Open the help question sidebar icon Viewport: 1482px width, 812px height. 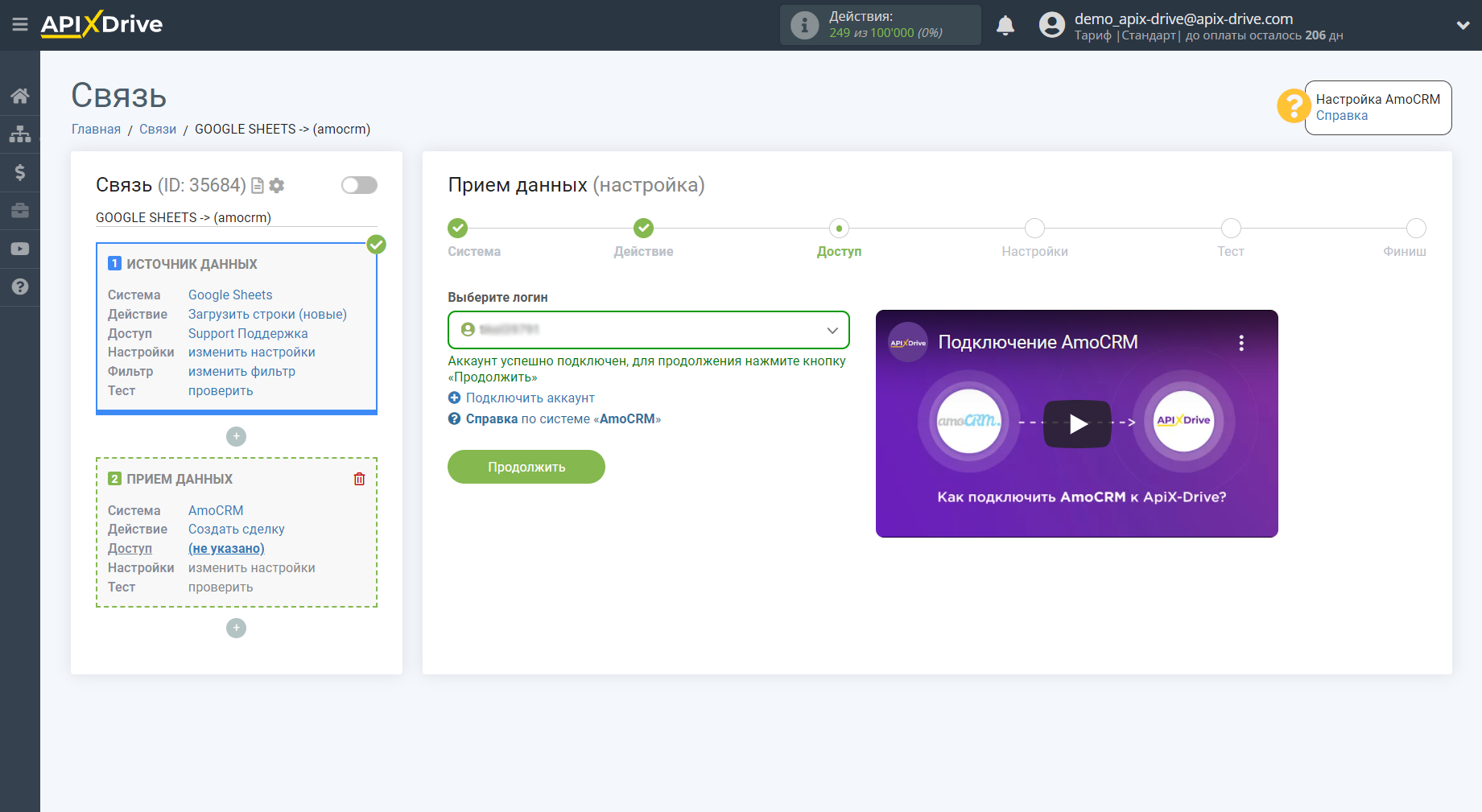click(x=20, y=286)
